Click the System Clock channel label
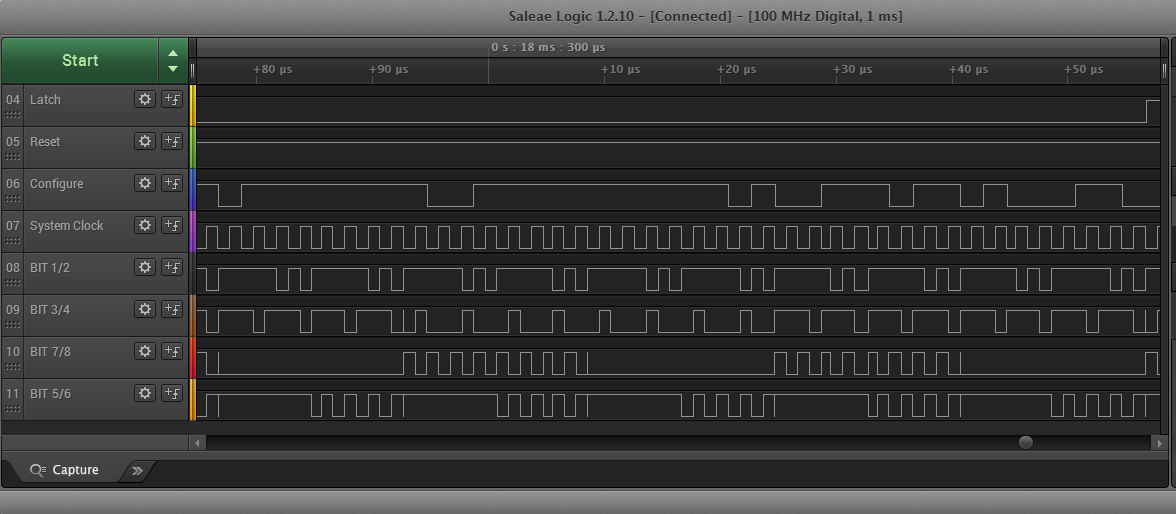Screen dimensions: 1176x514 [67, 226]
